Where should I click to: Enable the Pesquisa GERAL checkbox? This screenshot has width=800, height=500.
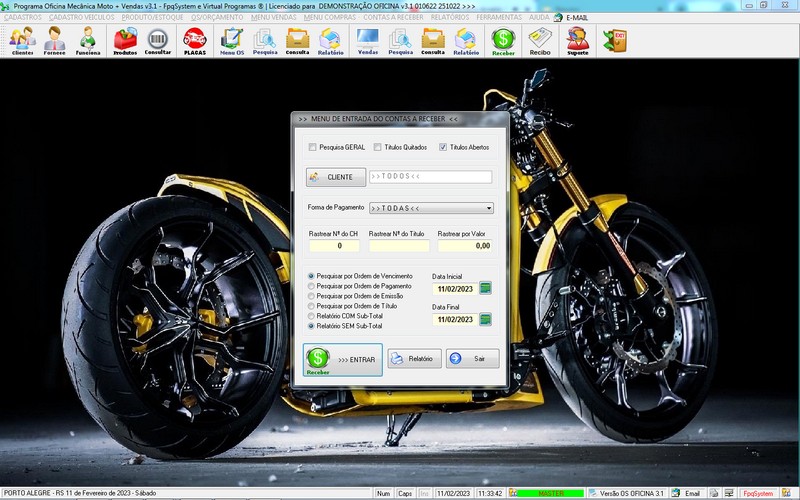(x=312, y=147)
